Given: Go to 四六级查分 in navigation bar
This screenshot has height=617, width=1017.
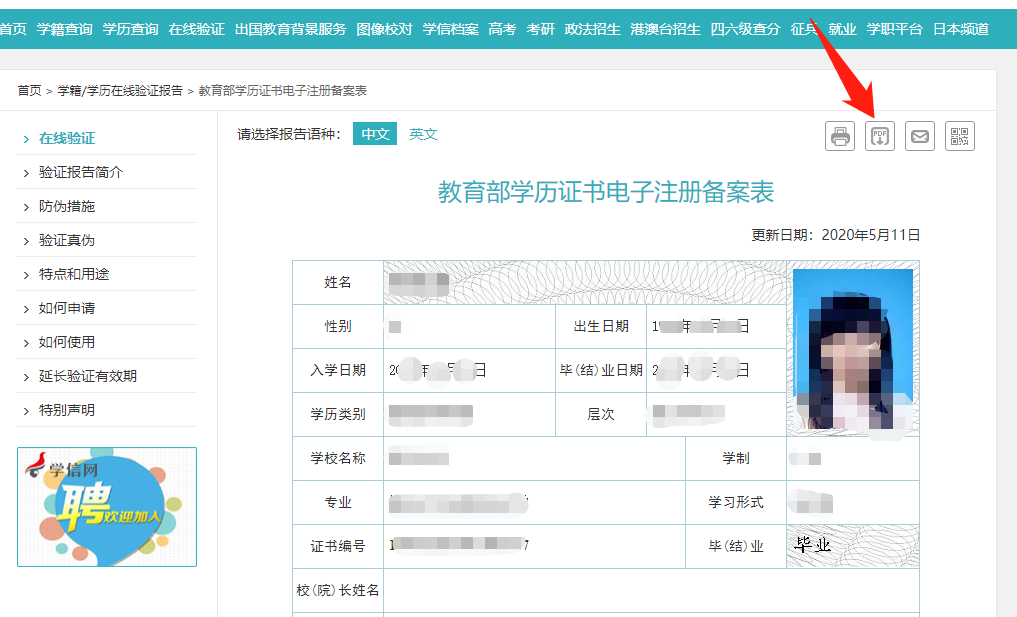Looking at the screenshot, I should (745, 29).
